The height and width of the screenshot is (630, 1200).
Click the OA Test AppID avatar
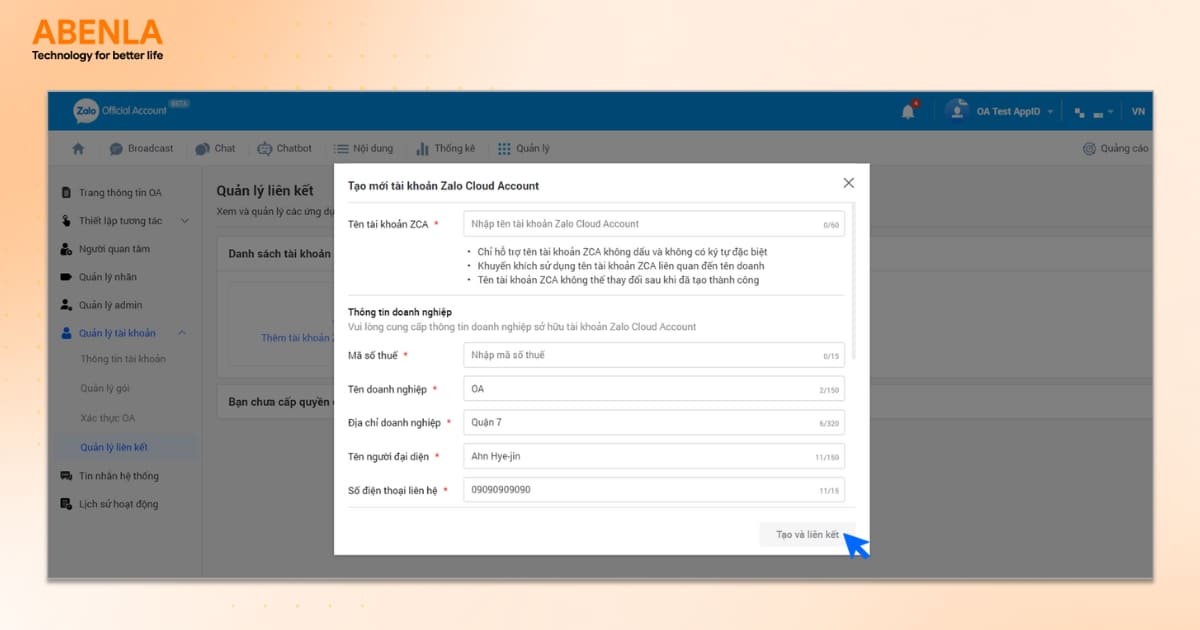tap(957, 110)
